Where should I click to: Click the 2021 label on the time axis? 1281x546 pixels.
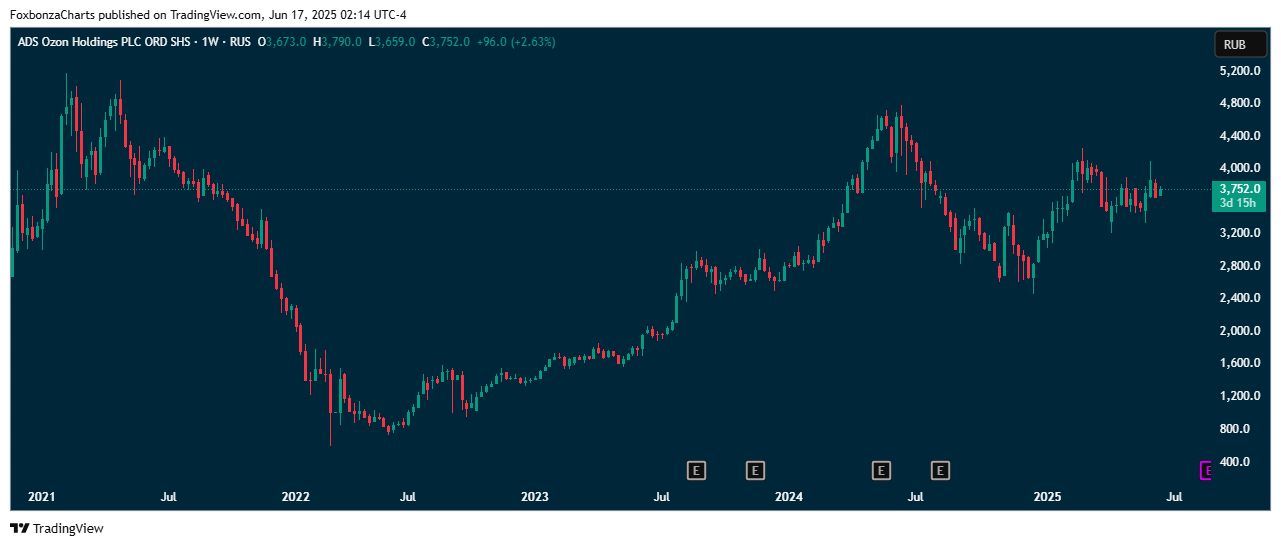pos(42,496)
